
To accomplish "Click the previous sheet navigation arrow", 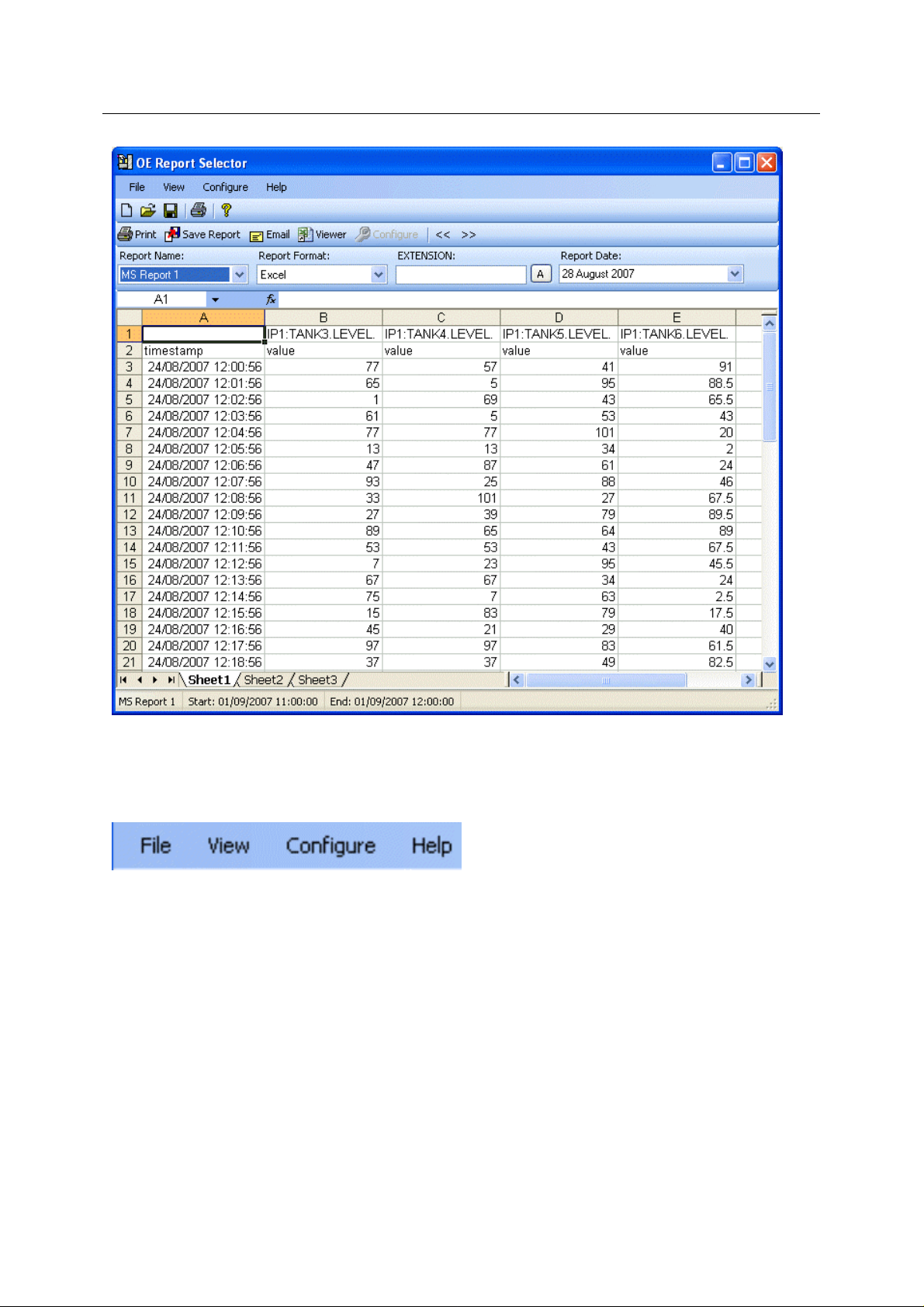I will pos(140,680).
